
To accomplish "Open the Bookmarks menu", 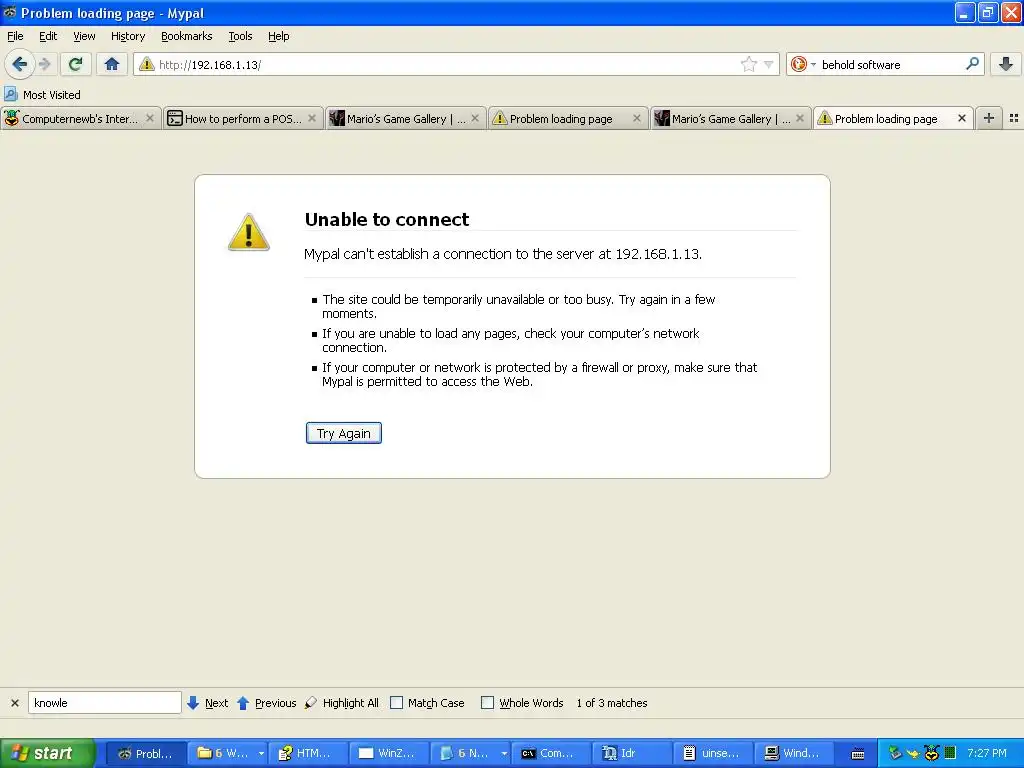I will 186,36.
